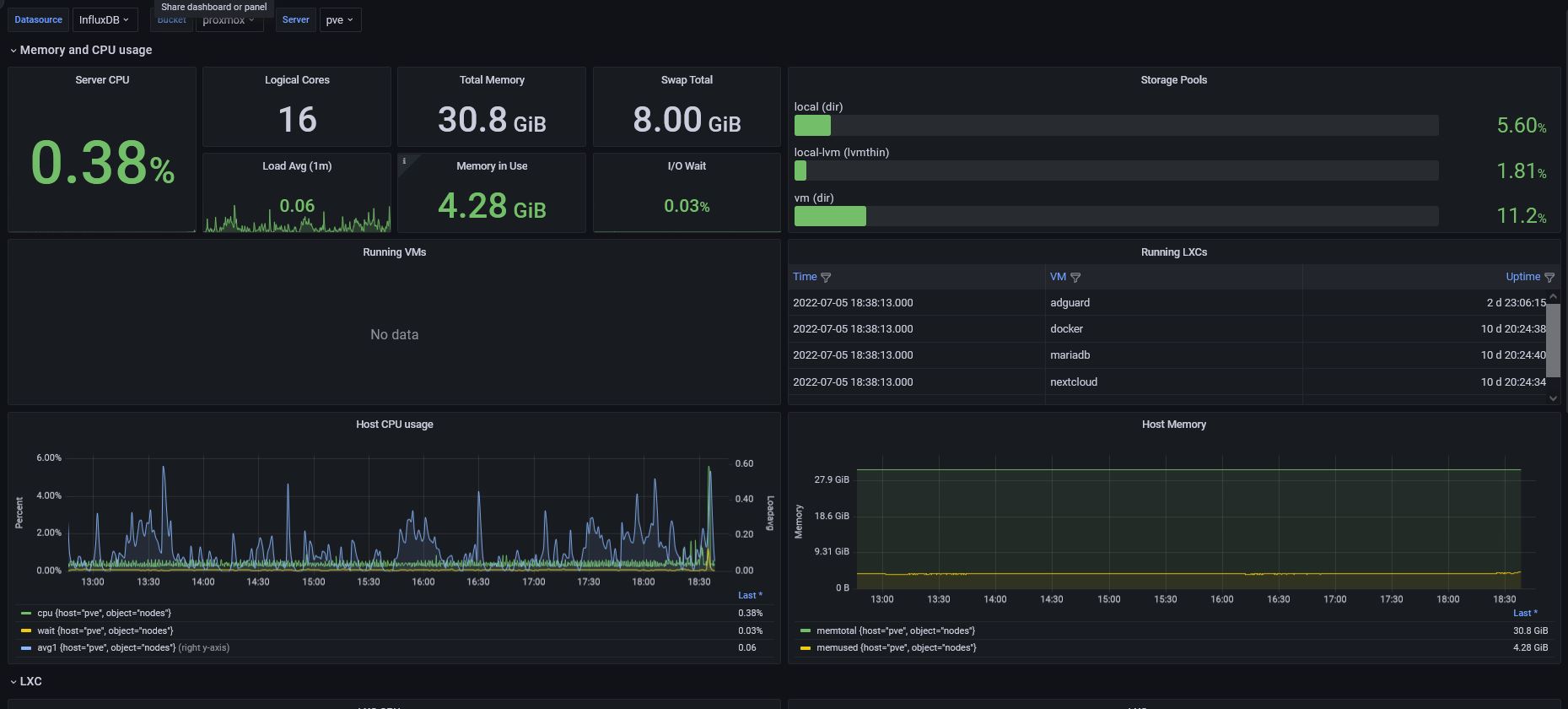This screenshot has width=1568, height=709.
Task: Click the yellow memused legend color swatch
Action: (806, 648)
